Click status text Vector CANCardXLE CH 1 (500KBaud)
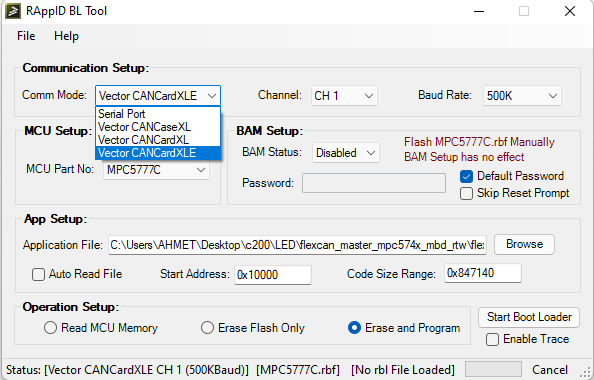The image size is (594, 380). click(x=146, y=370)
